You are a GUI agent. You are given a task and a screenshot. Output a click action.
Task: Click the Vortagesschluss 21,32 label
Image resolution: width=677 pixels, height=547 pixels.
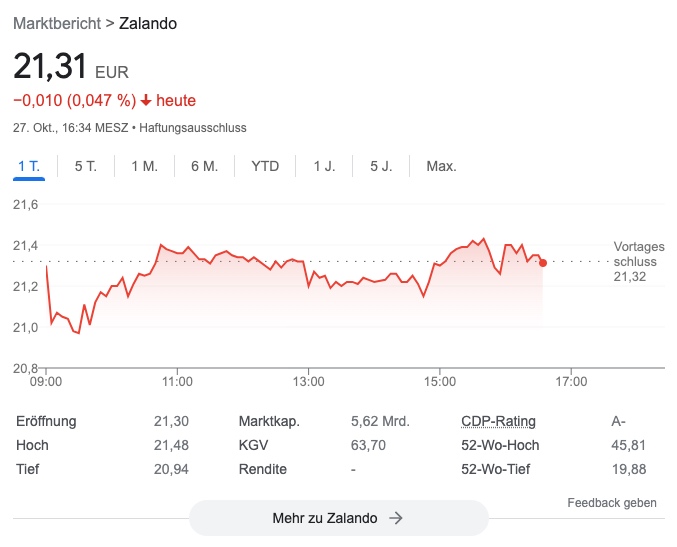[636, 261]
